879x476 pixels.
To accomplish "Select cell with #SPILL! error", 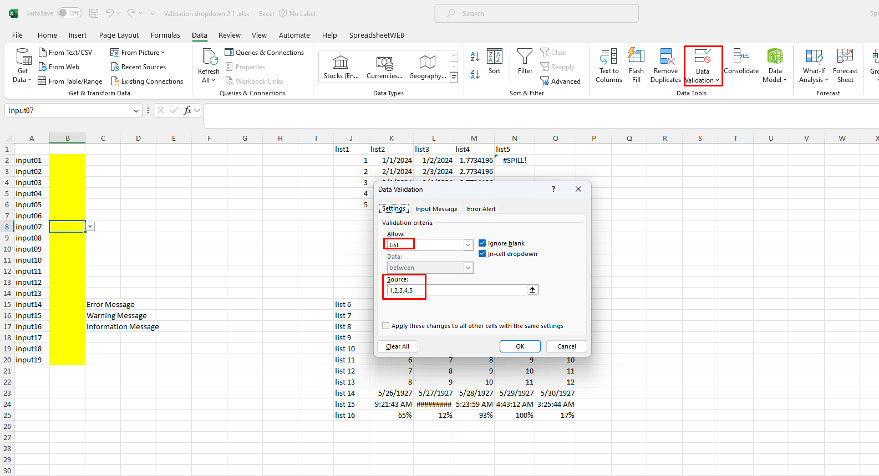I will [514, 160].
